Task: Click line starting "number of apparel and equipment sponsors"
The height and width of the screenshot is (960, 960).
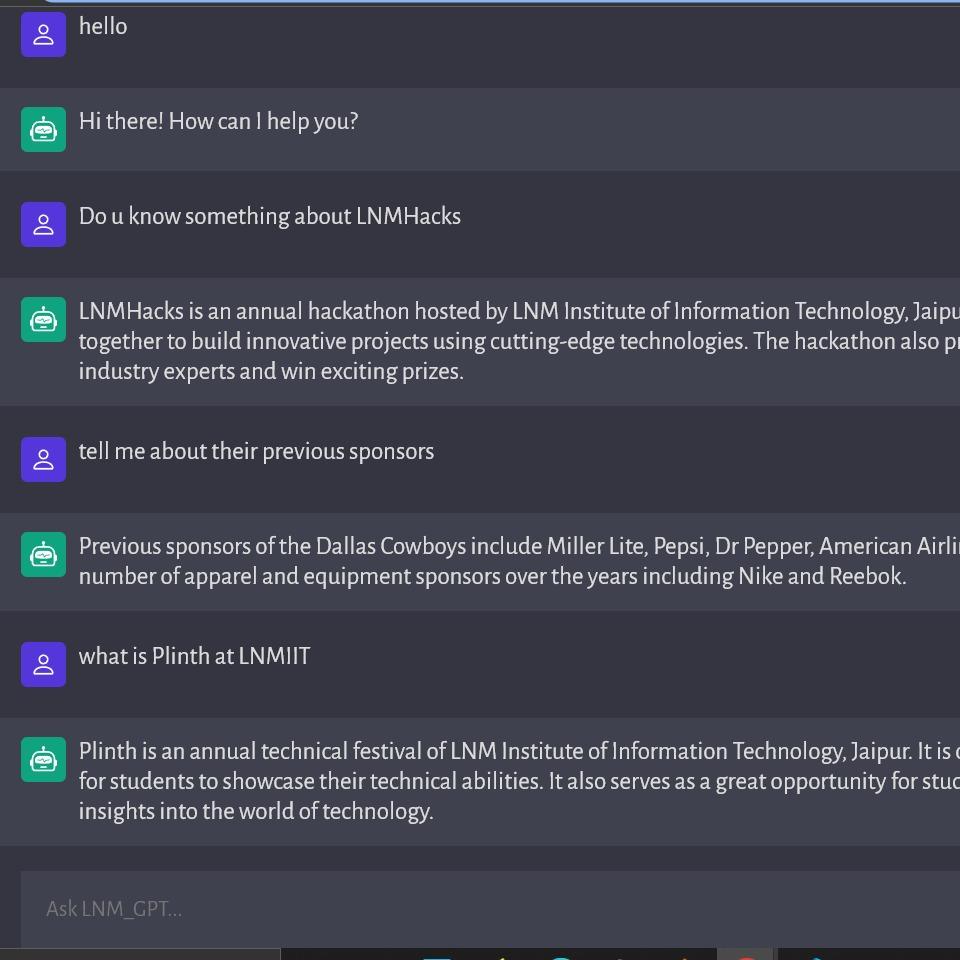Action: (492, 576)
